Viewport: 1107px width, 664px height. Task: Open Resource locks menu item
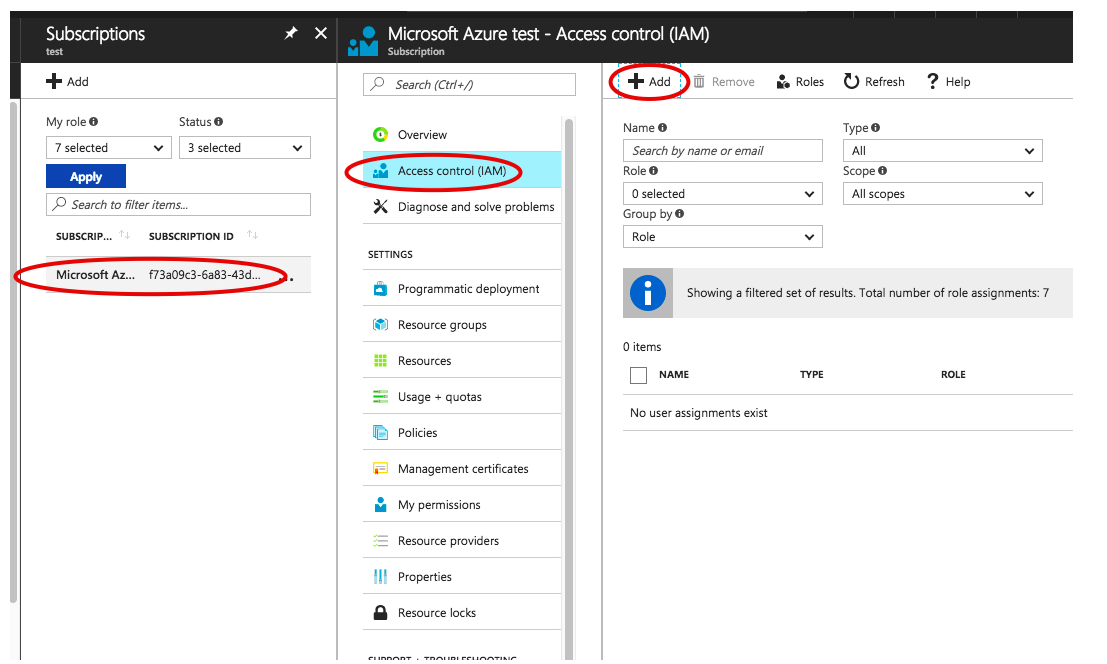point(462,612)
